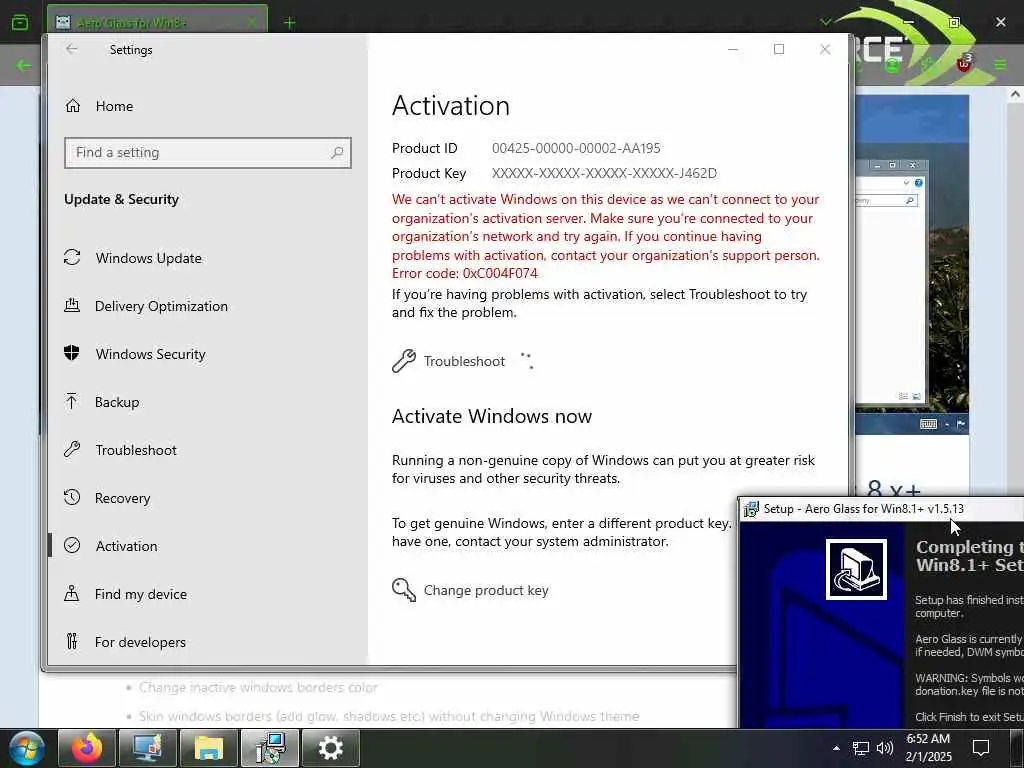The width and height of the screenshot is (1024, 768).
Task: Close the Aero Glass browser tab
Action: 252,23
